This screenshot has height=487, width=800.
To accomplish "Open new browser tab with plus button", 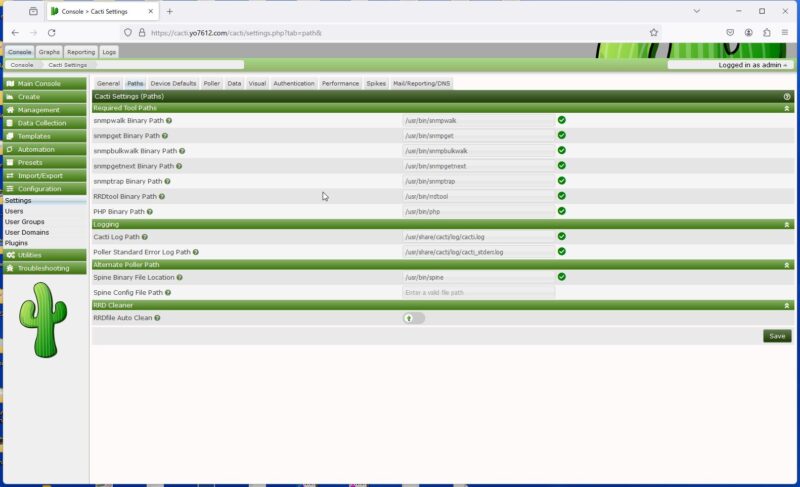I will (169, 11).
